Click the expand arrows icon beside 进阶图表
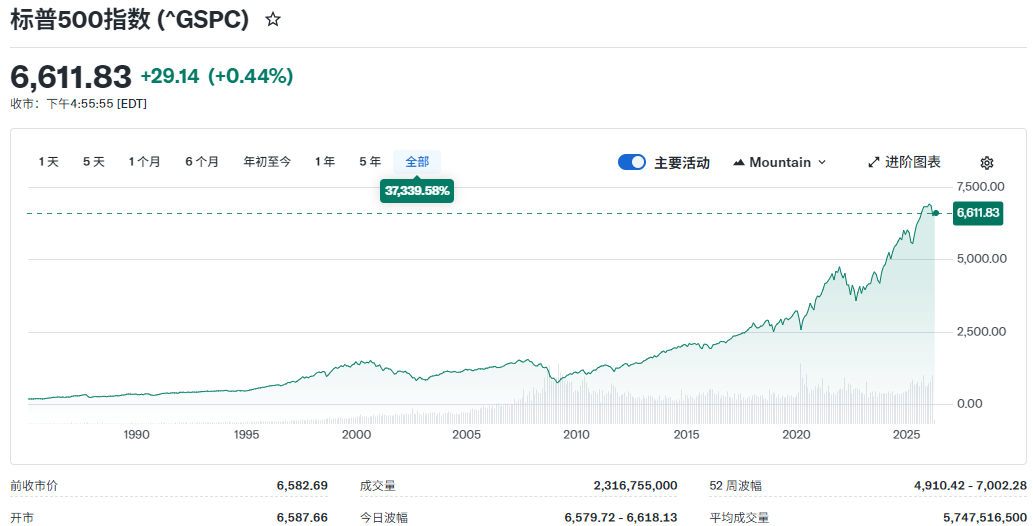Viewport: 1033px width, 526px height. (874, 162)
